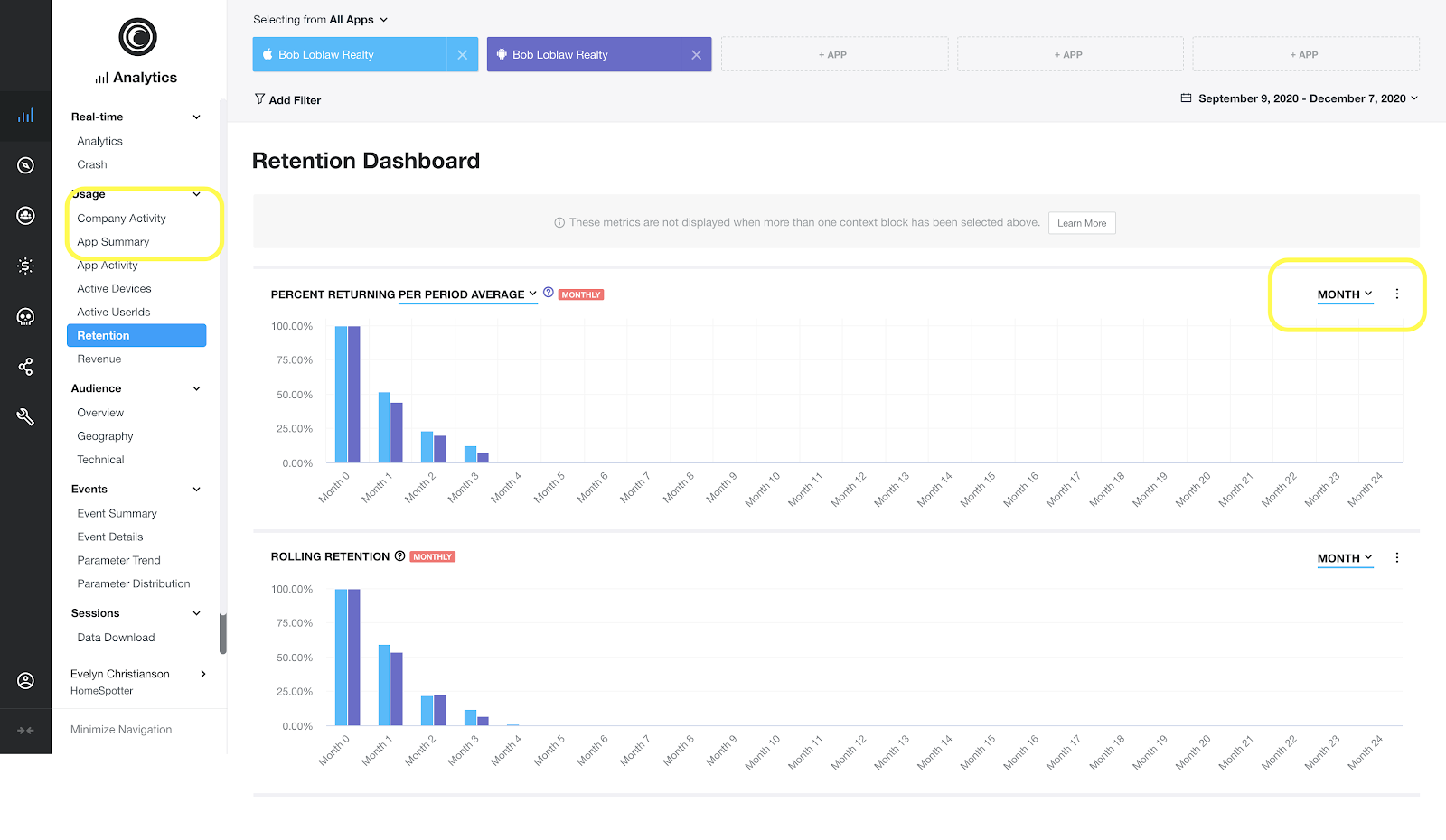Select the Flurry 'S' icon in sidebar

(26, 266)
